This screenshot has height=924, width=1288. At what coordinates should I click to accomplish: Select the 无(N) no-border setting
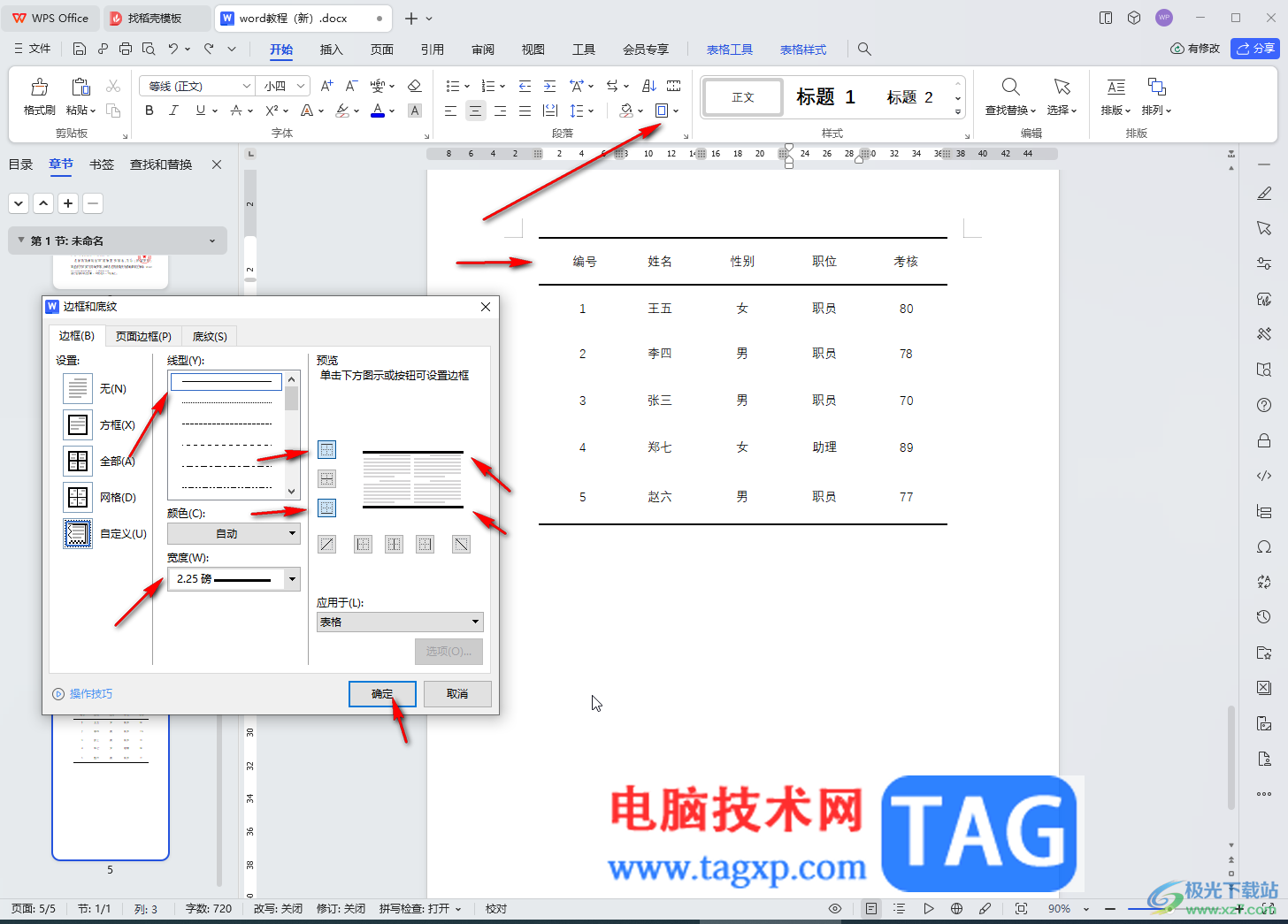78,388
